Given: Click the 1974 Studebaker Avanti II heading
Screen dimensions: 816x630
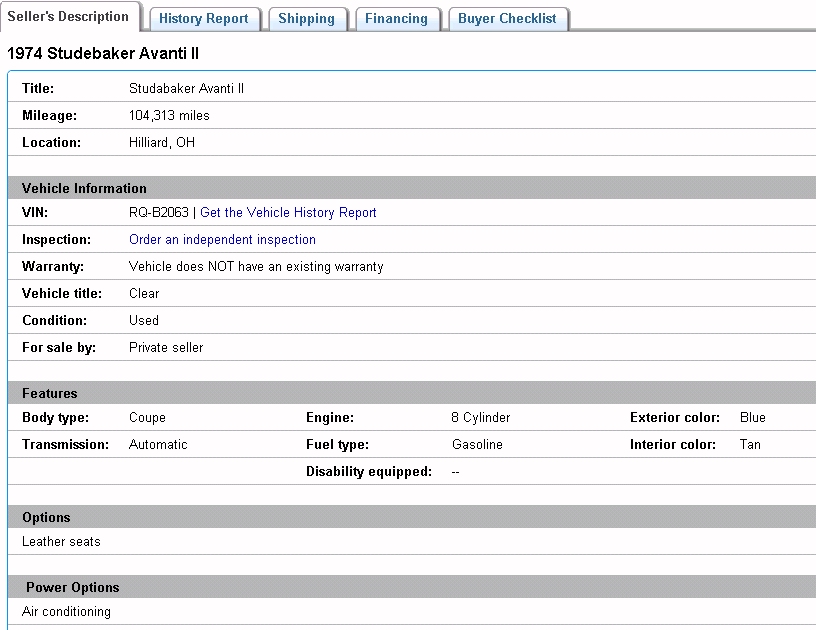Looking at the screenshot, I should 103,53.
